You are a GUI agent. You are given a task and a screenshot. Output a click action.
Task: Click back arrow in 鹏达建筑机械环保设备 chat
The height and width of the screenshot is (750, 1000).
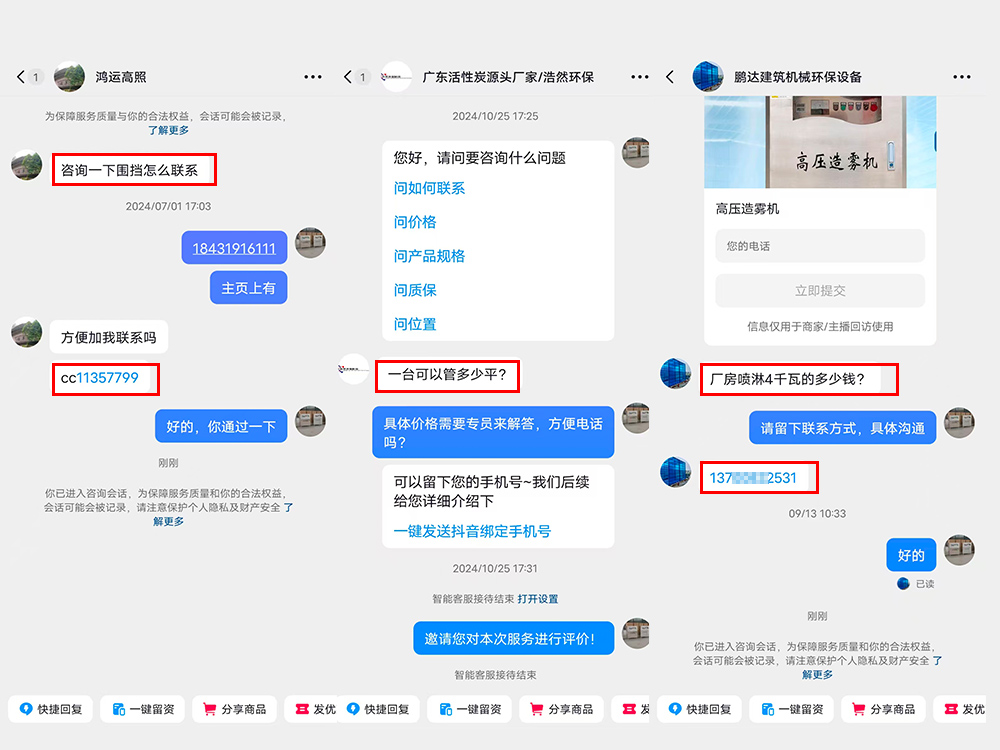click(x=670, y=77)
